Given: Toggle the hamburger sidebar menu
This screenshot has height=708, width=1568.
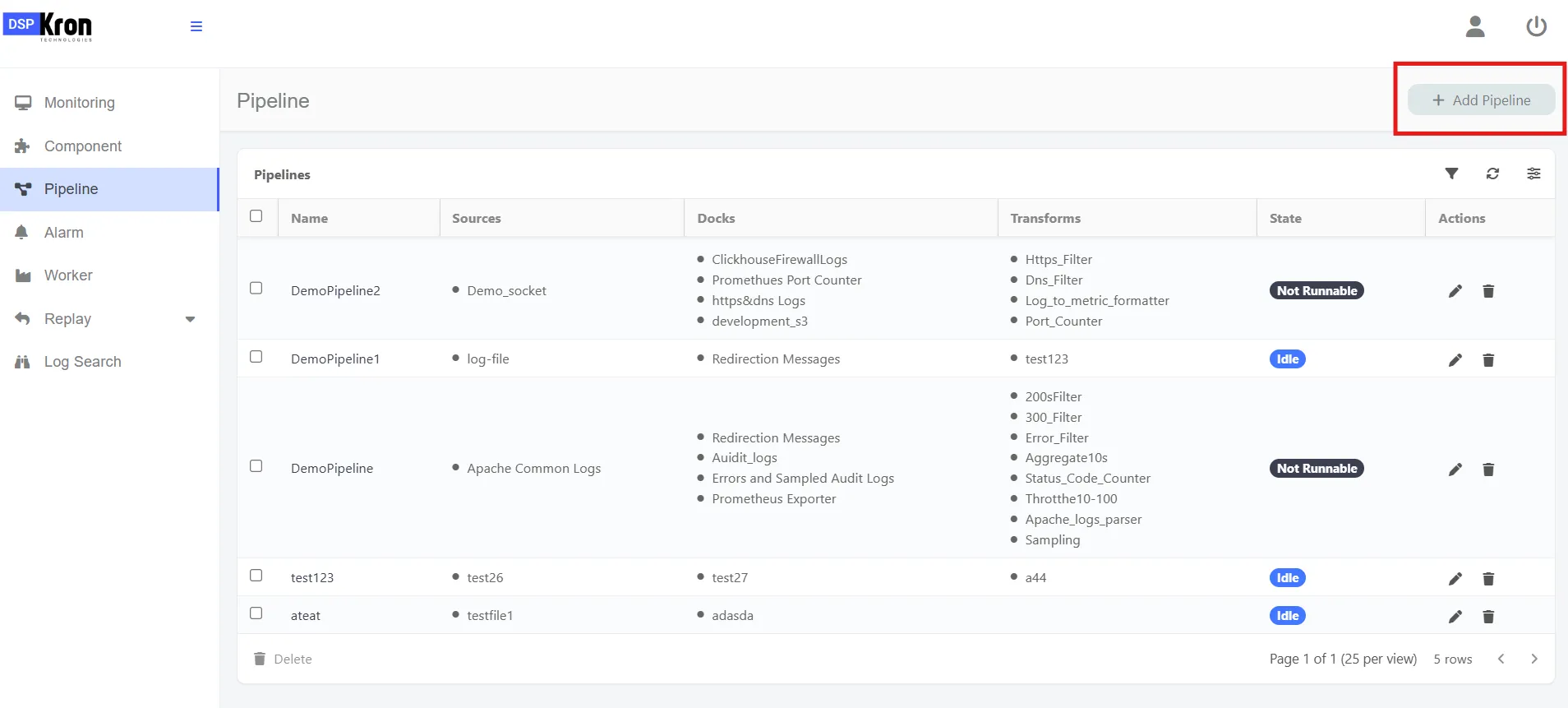Looking at the screenshot, I should 196,26.
